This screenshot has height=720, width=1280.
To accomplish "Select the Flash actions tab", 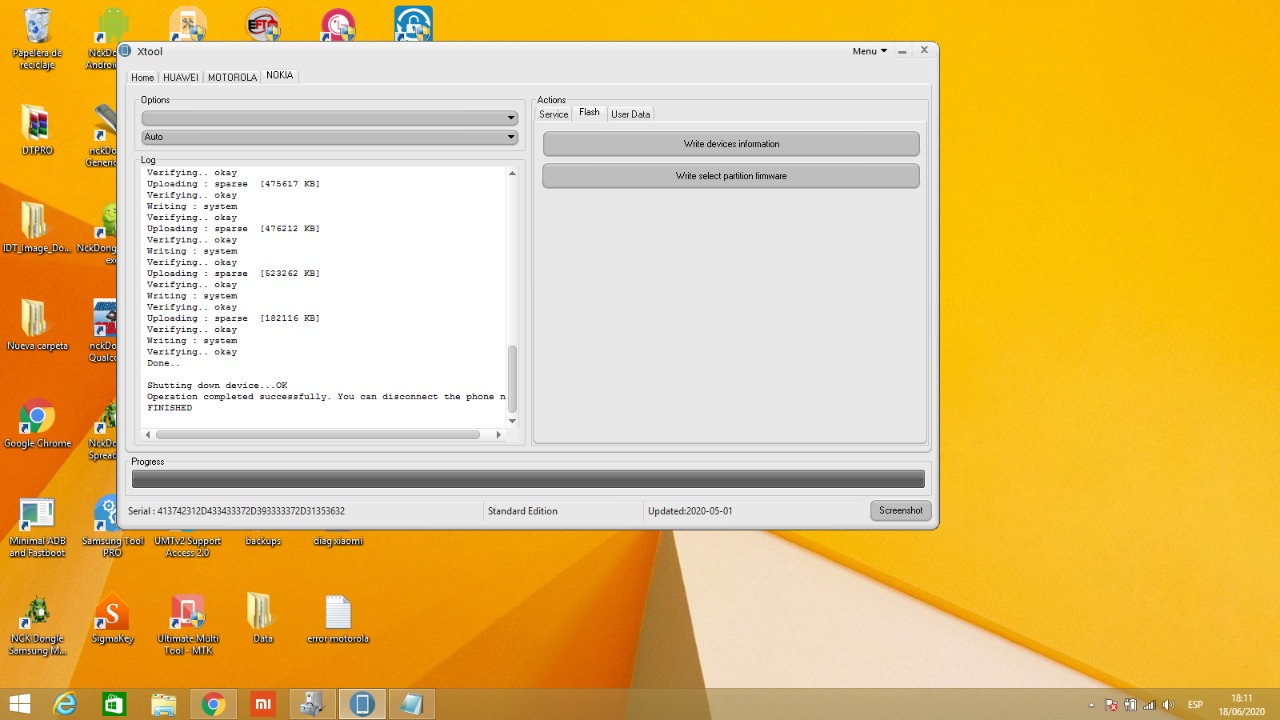I will click(x=589, y=113).
